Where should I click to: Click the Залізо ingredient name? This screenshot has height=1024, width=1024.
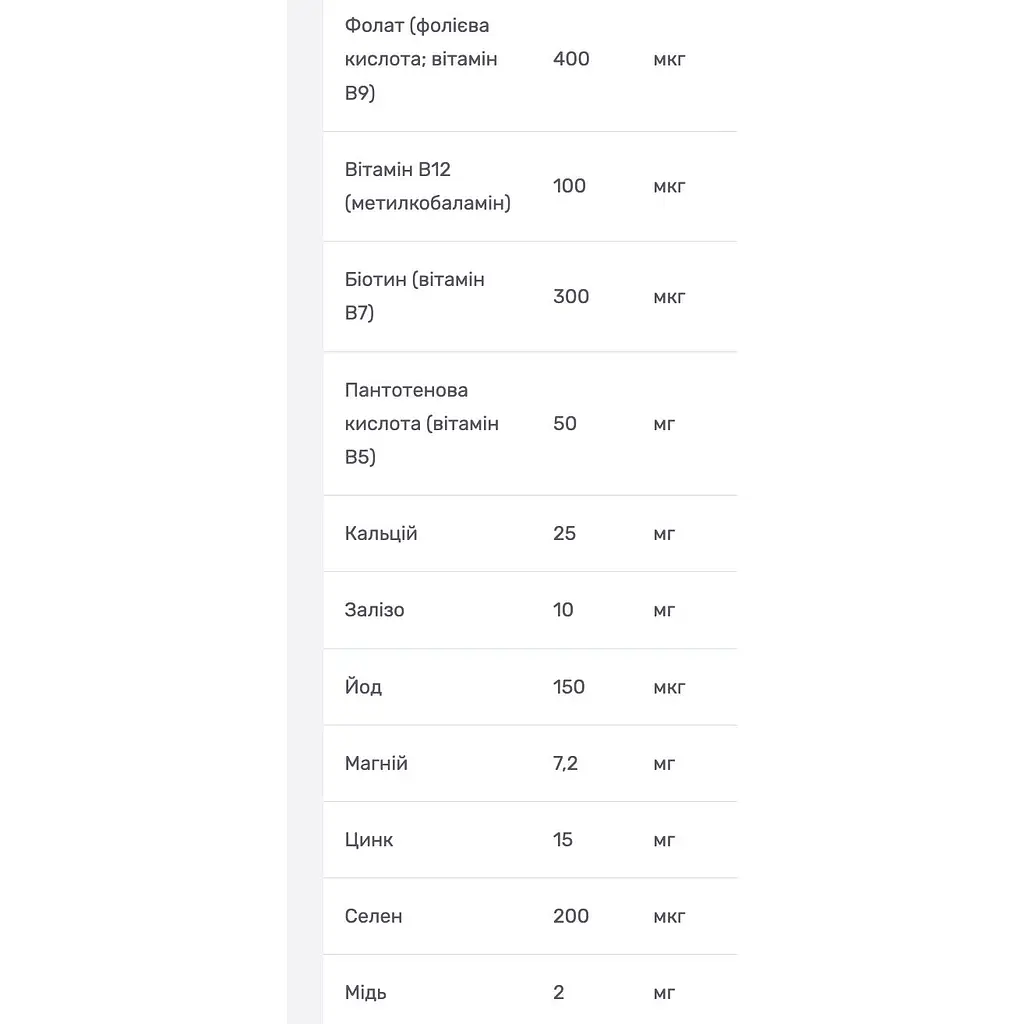pyautogui.click(x=374, y=610)
